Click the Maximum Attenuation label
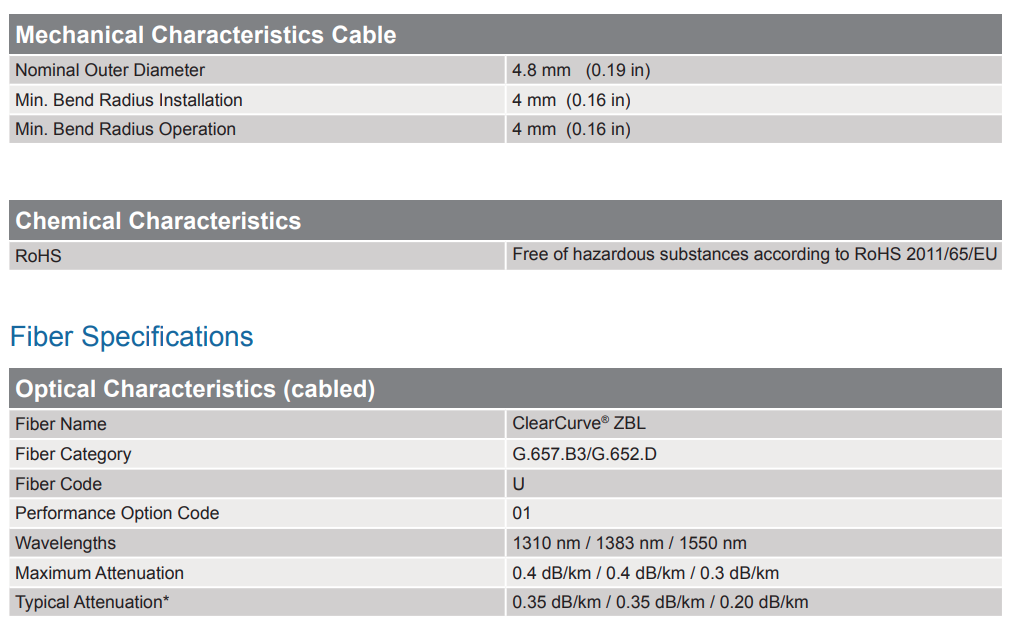 pyautogui.click(x=99, y=573)
